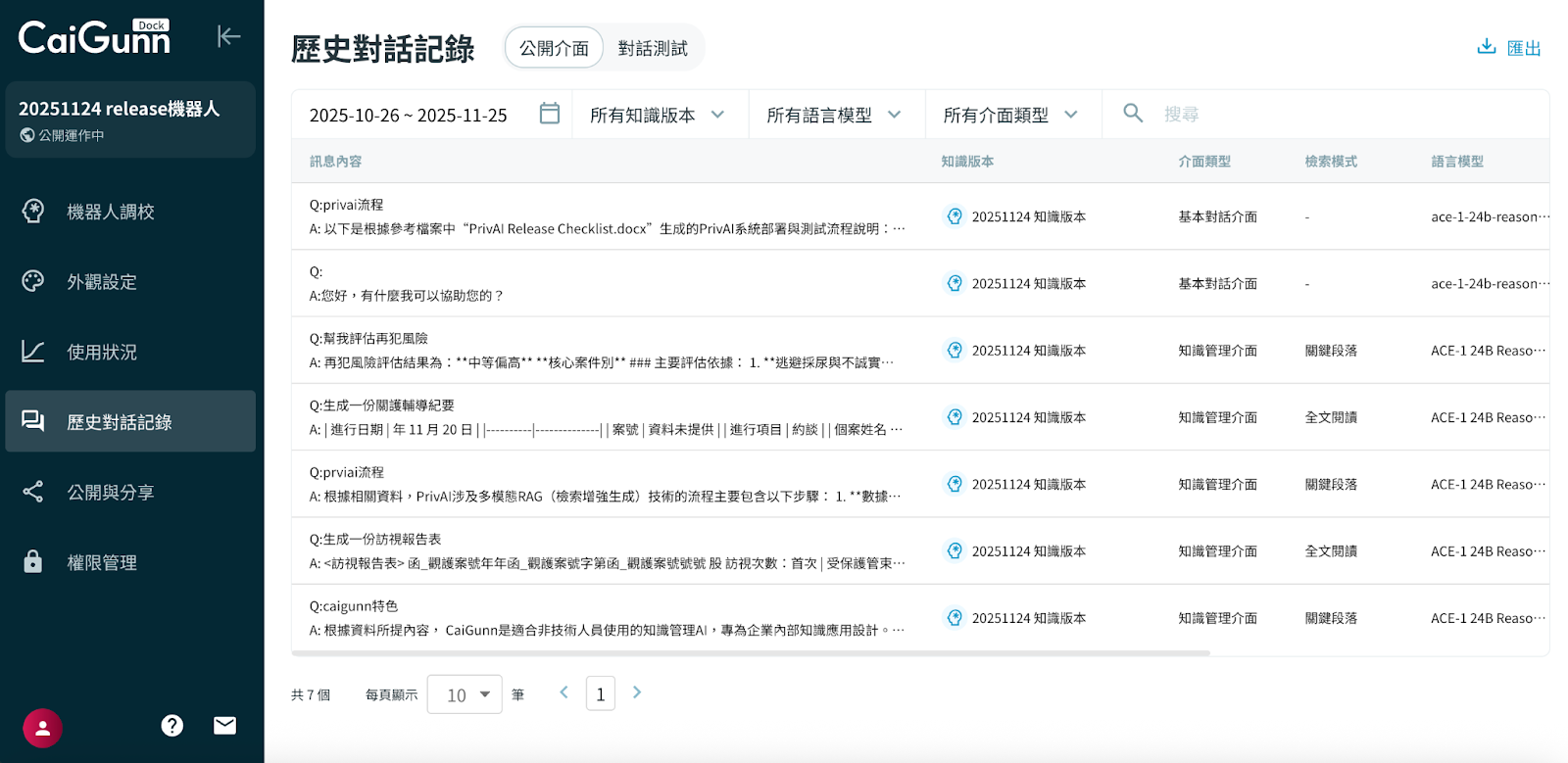Open rows-per-page dropdown showing 10

(465, 694)
